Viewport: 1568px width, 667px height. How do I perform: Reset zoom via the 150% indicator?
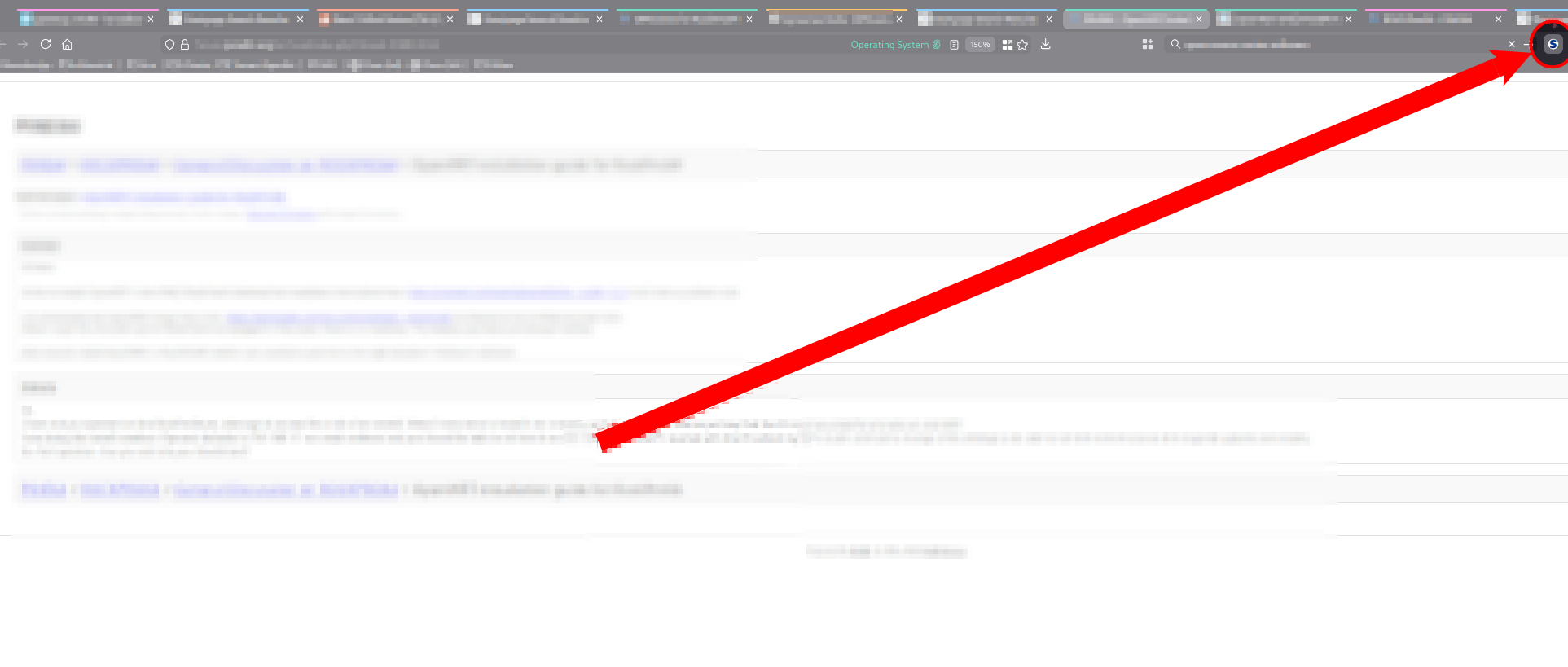[980, 45]
